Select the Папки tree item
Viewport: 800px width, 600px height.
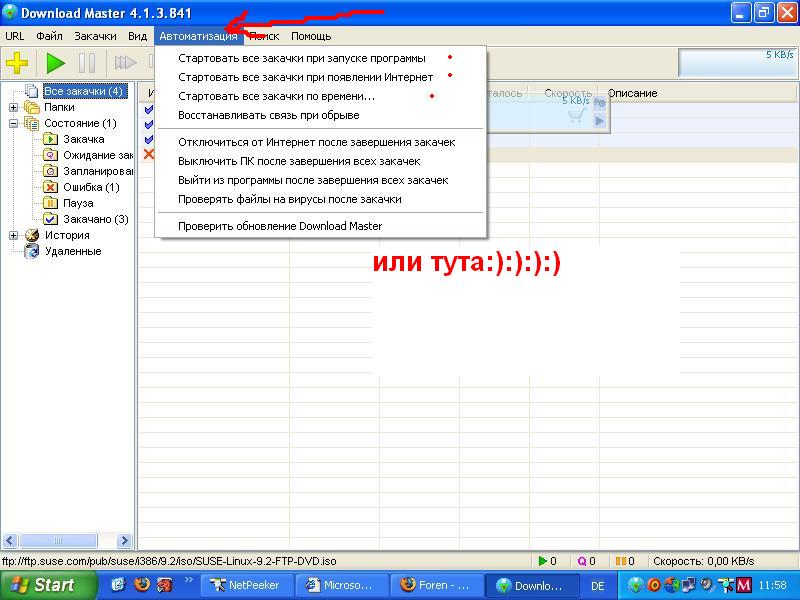click(x=59, y=107)
